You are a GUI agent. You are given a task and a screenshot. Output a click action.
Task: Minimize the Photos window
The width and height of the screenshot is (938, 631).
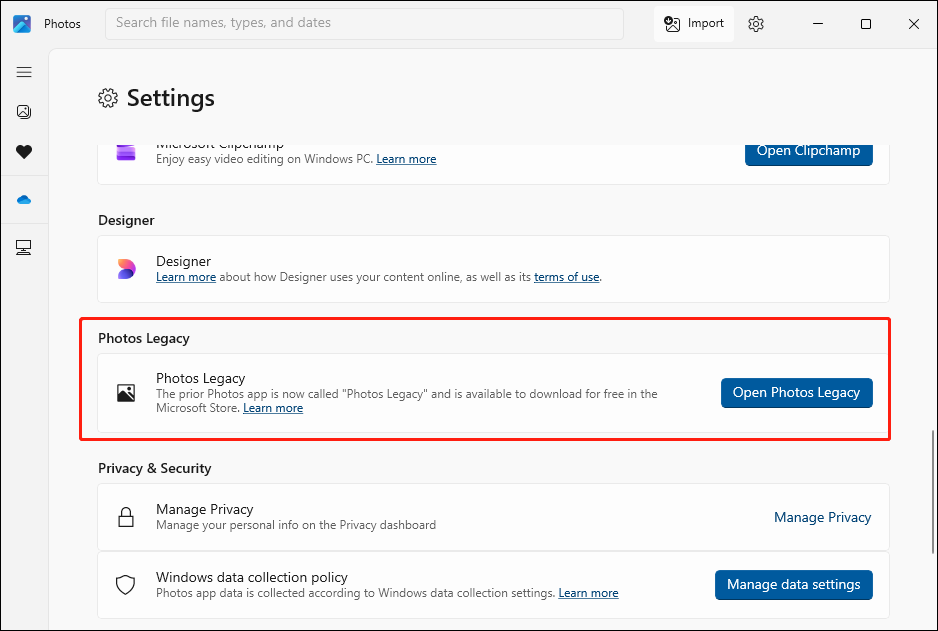coord(818,24)
